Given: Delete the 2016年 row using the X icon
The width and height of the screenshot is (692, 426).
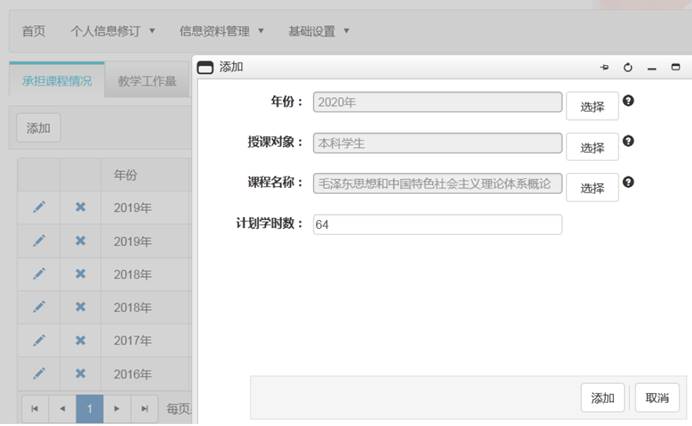Looking at the screenshot, I should coord(80,373).
